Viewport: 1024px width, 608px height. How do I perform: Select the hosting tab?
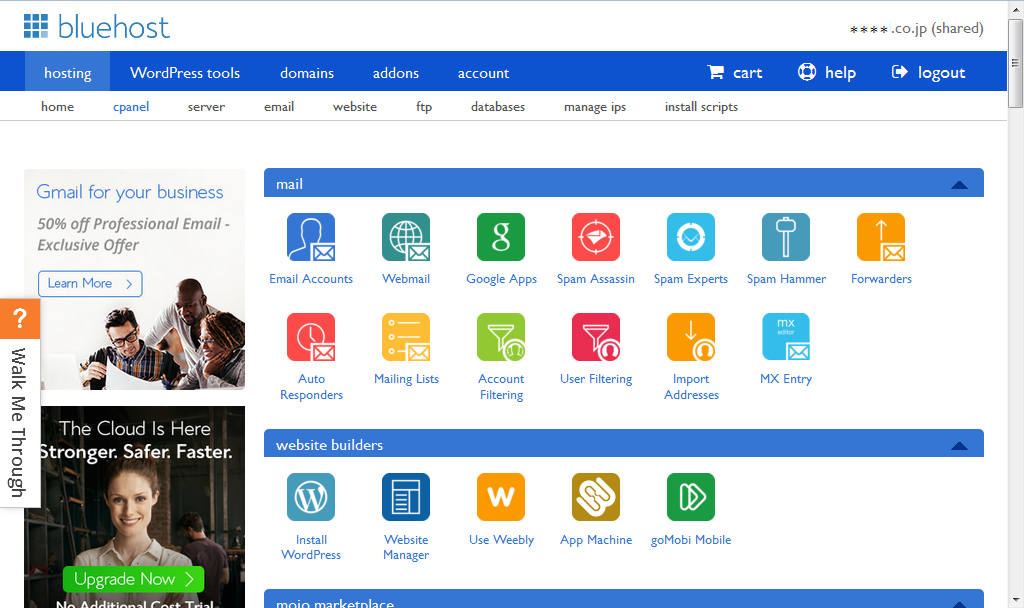(67, 72)
